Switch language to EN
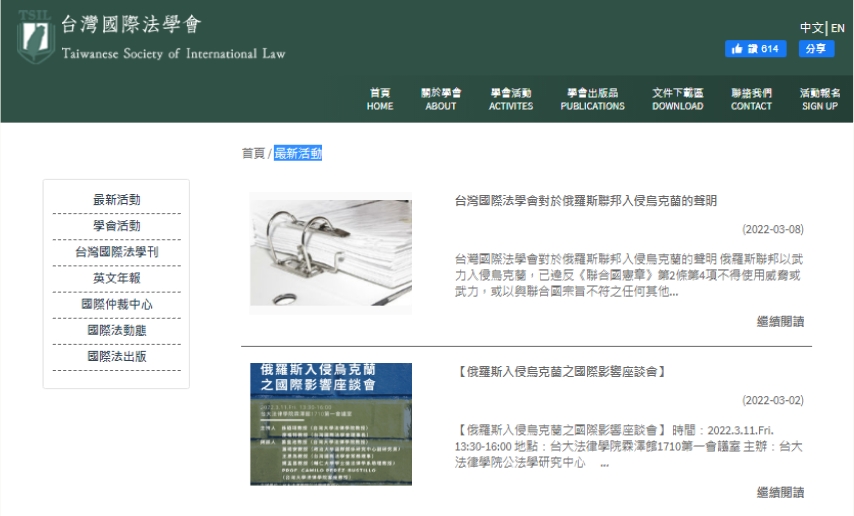Viewport: 854px width, 516px height. [x=838, y=28]
